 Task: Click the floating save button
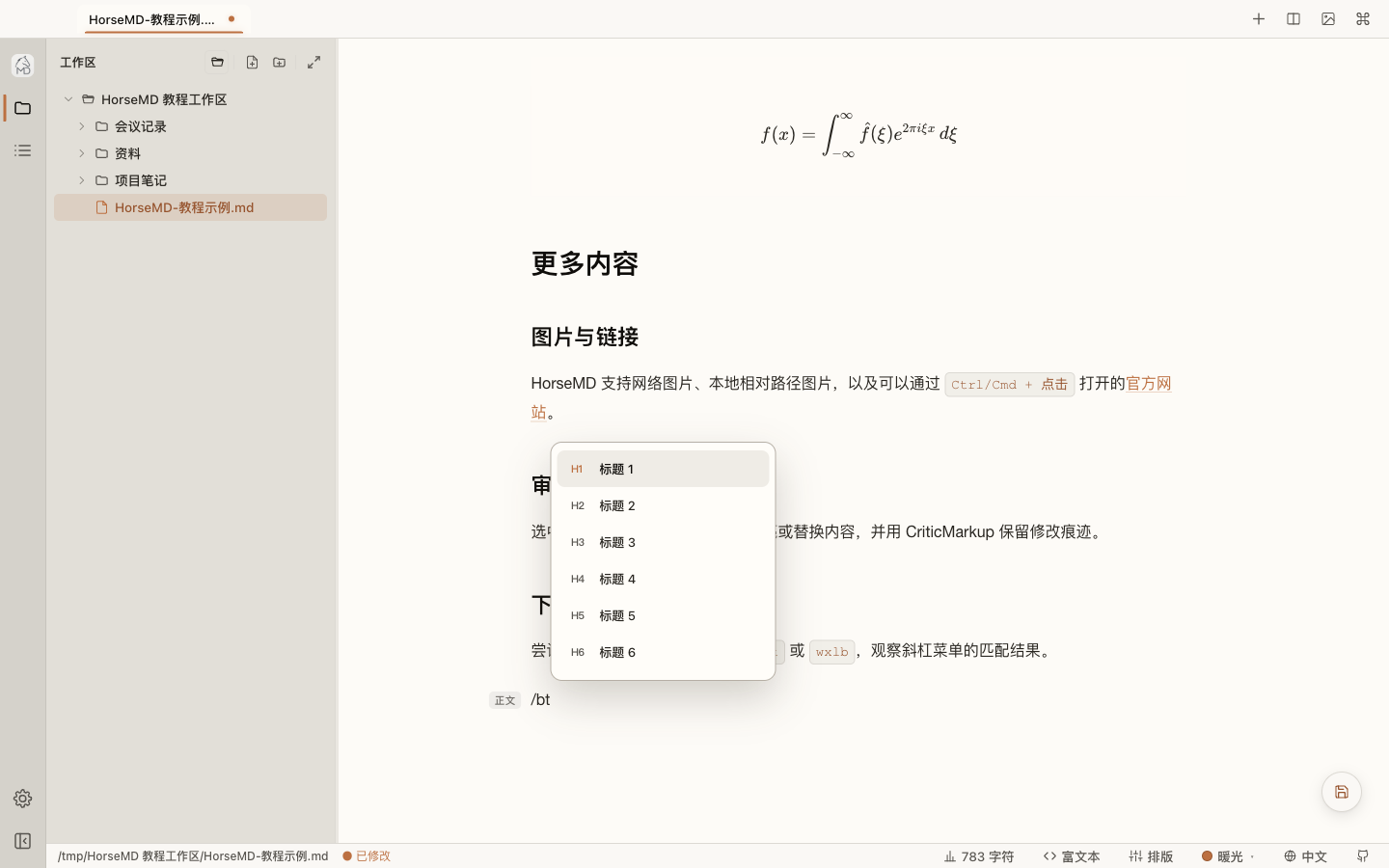[1342, 792]
